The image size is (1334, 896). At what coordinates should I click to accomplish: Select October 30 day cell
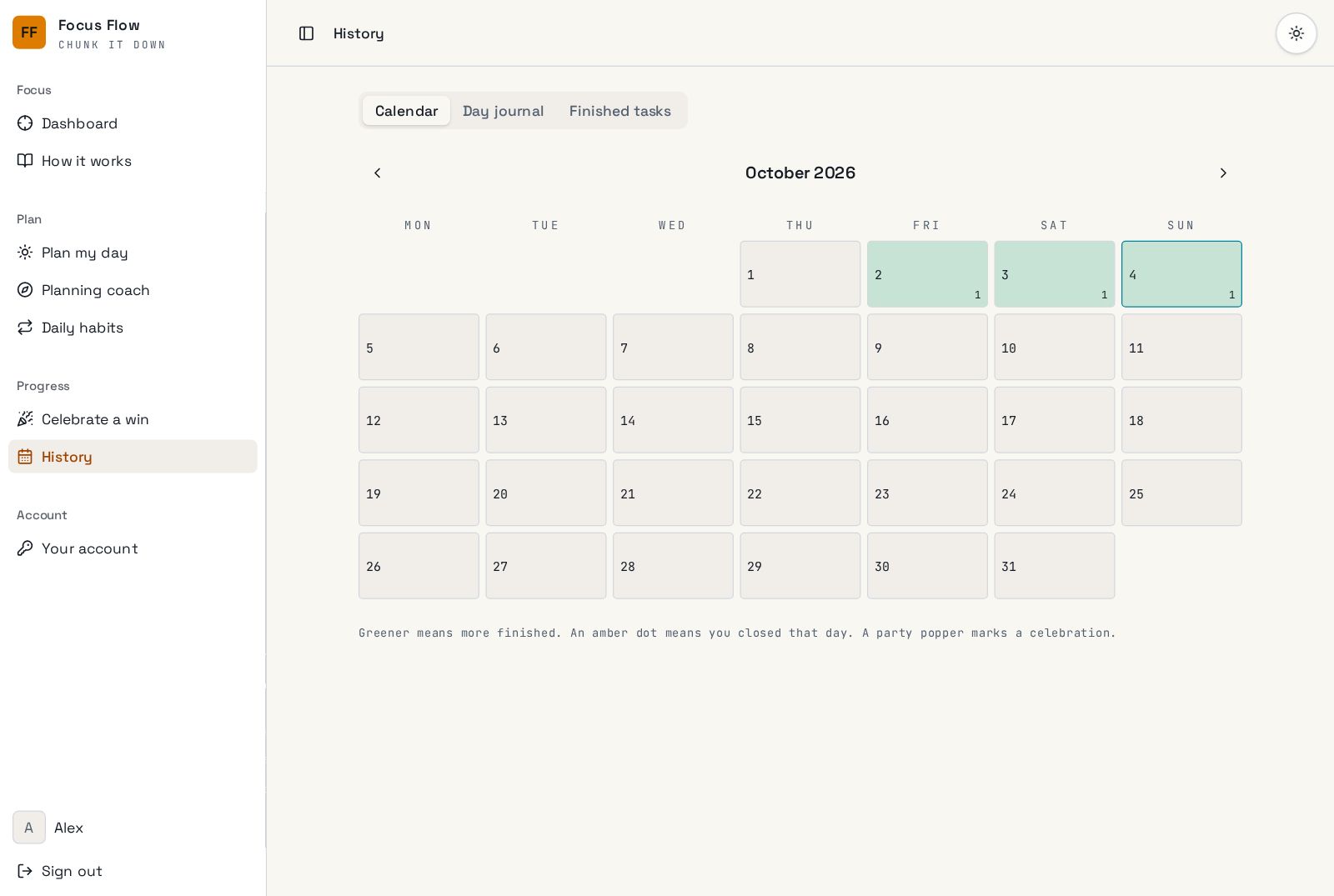(x=927, y=566)
